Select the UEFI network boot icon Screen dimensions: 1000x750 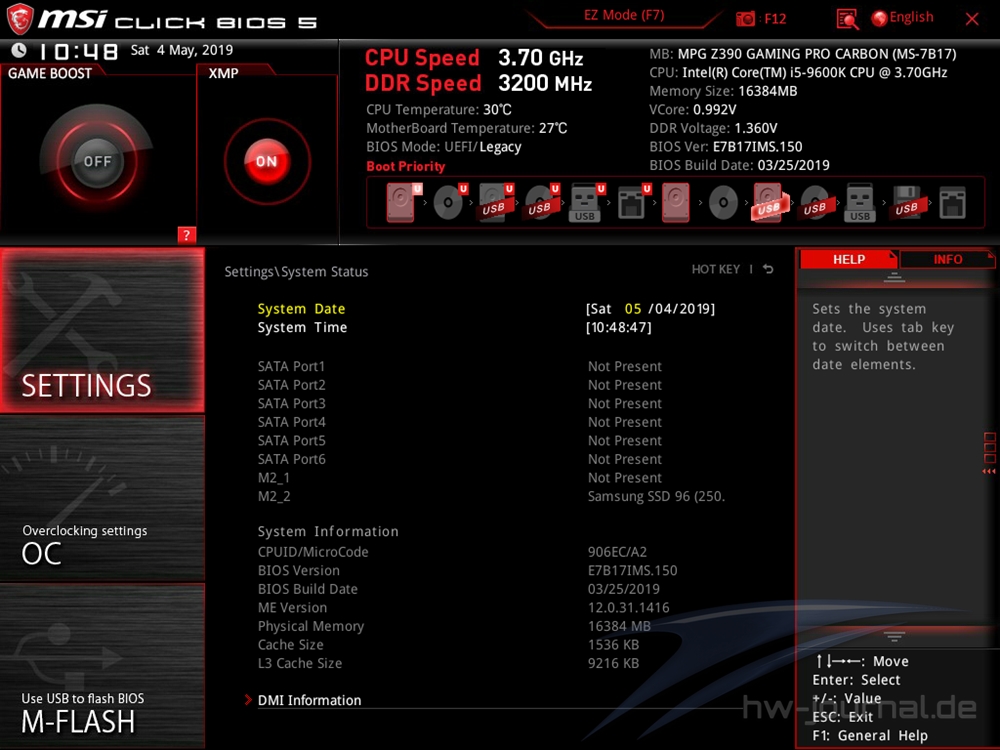tap(633, 203)
